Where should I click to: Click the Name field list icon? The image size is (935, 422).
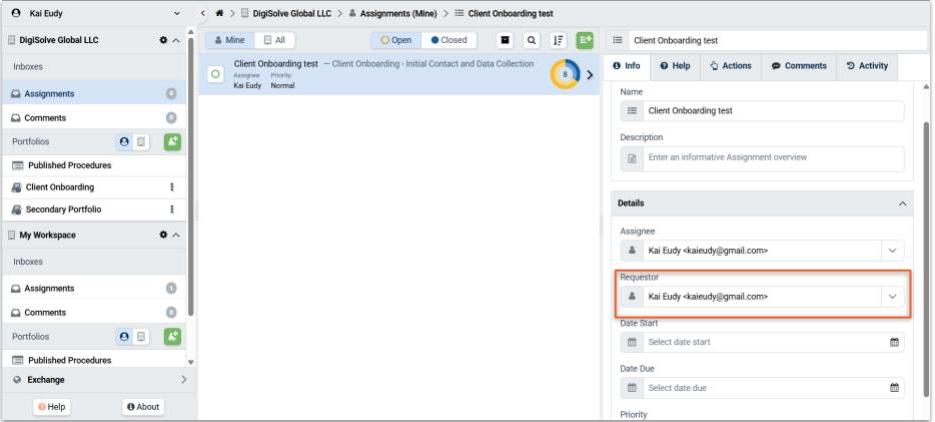(632, 111)
